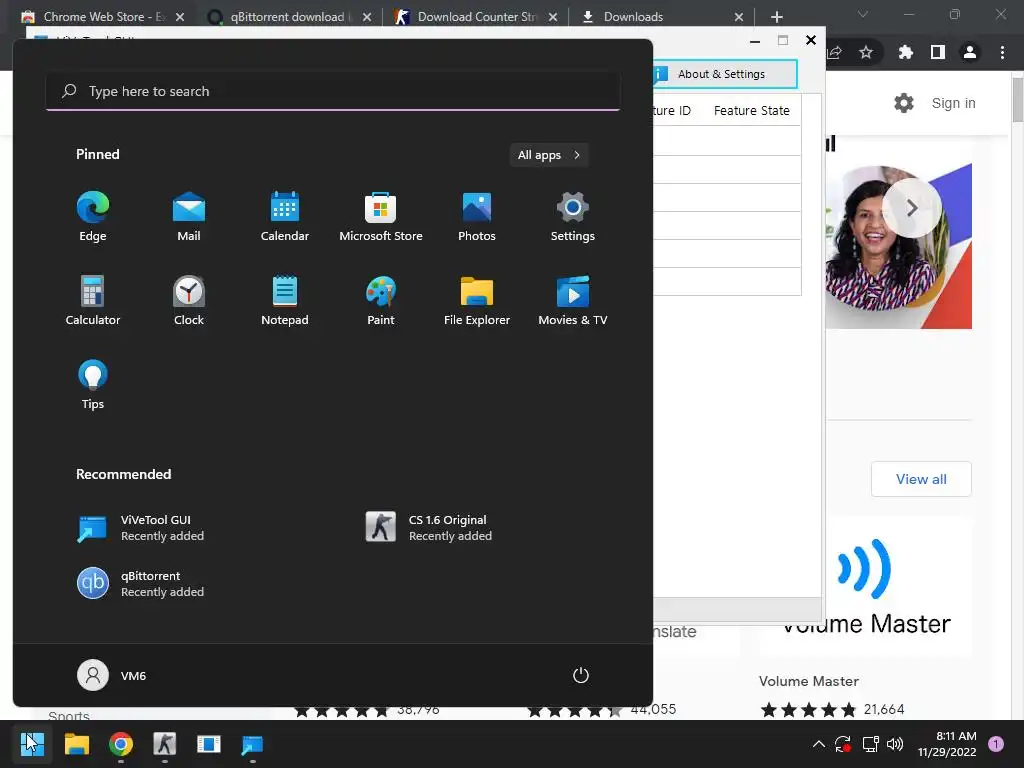Open Chrome tab search dropdown
Image resolution: width=1024 pixels, height=768 pixels.
(863, 14)
